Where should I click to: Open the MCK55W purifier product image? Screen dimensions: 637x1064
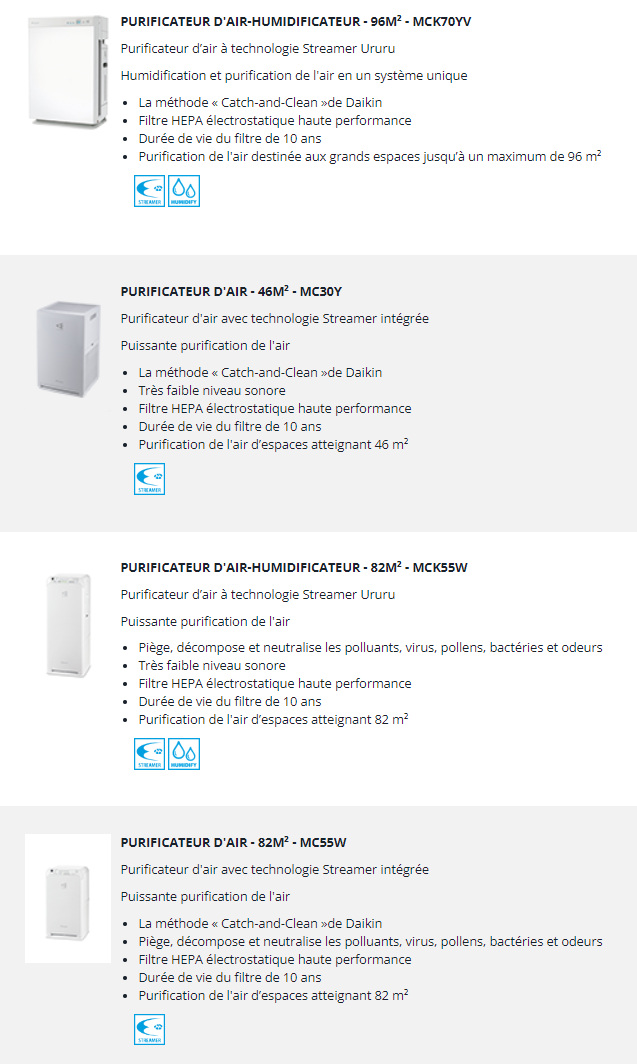click(68, 624)
